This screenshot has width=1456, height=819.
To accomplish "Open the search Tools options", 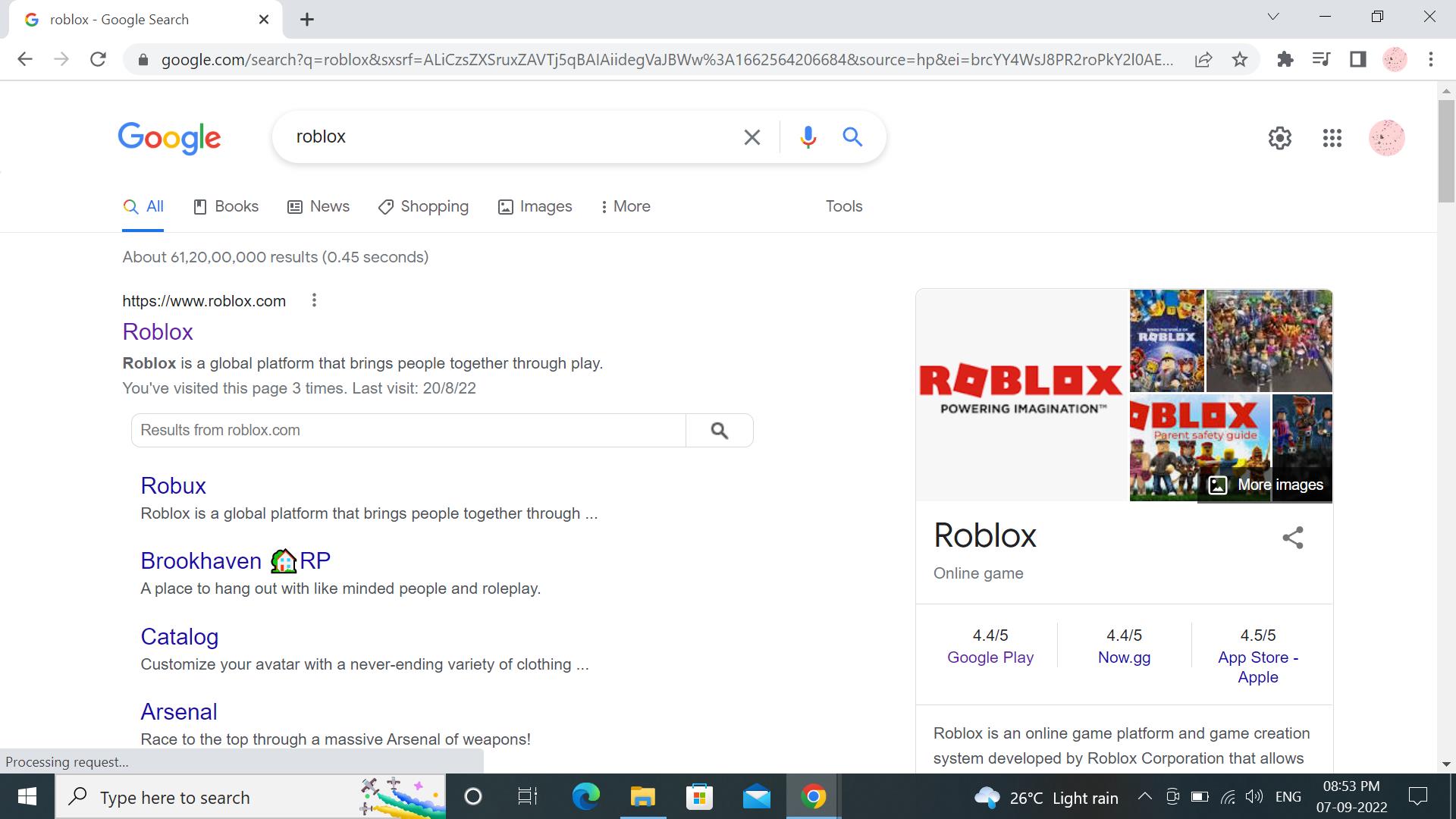I will [844, 206].
